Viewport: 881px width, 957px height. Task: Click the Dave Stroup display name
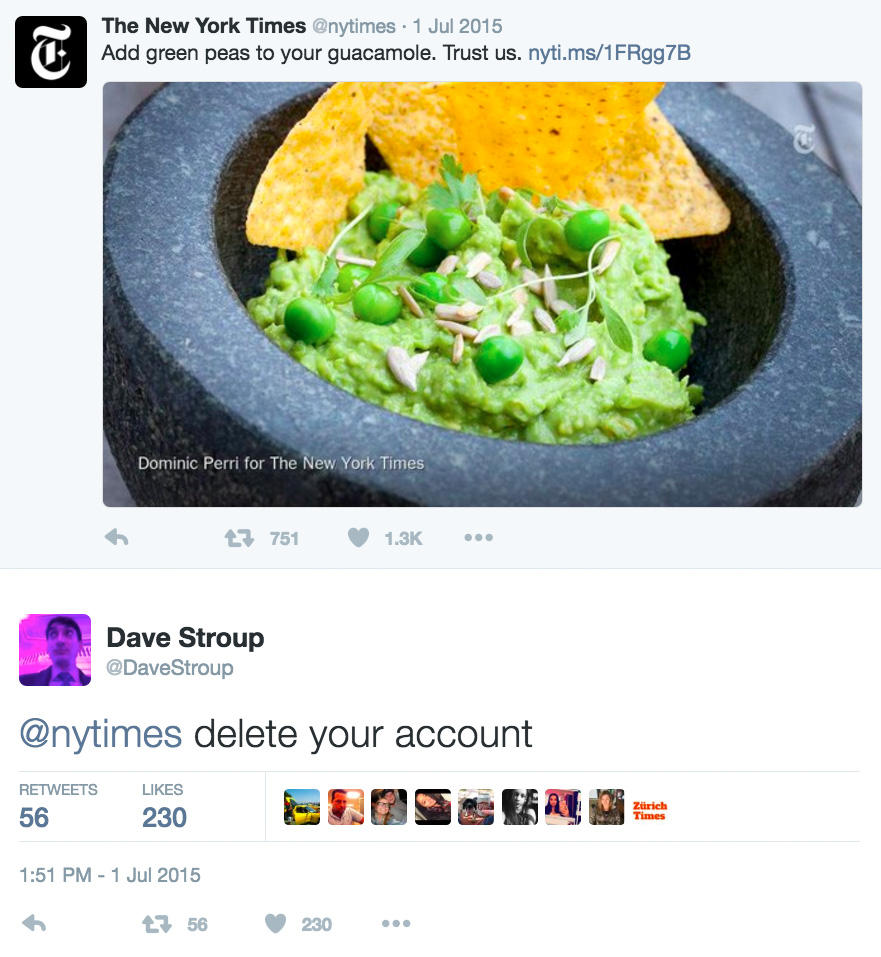[x=185, y=638]
